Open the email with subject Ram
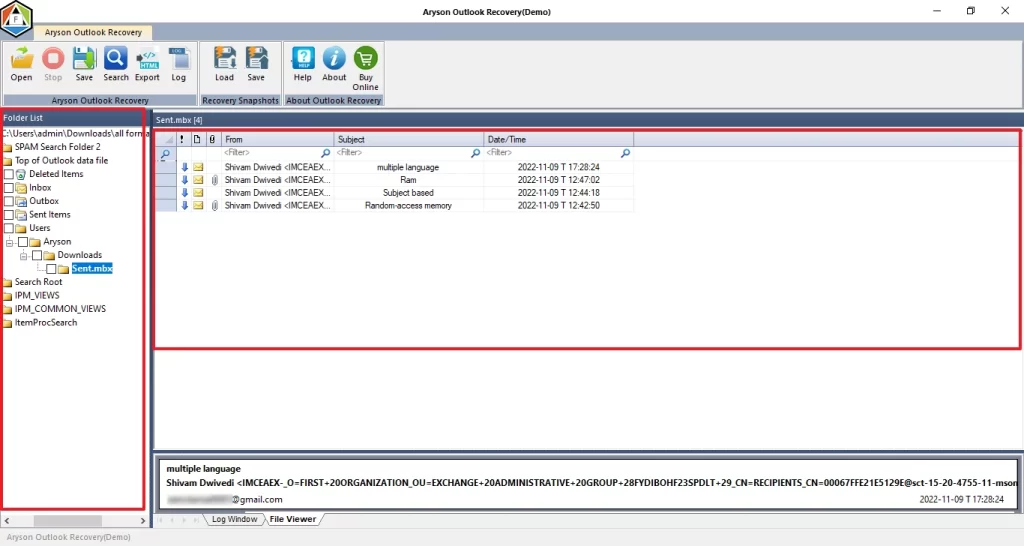Screen dimensions: 1024x546 point(408,180)
